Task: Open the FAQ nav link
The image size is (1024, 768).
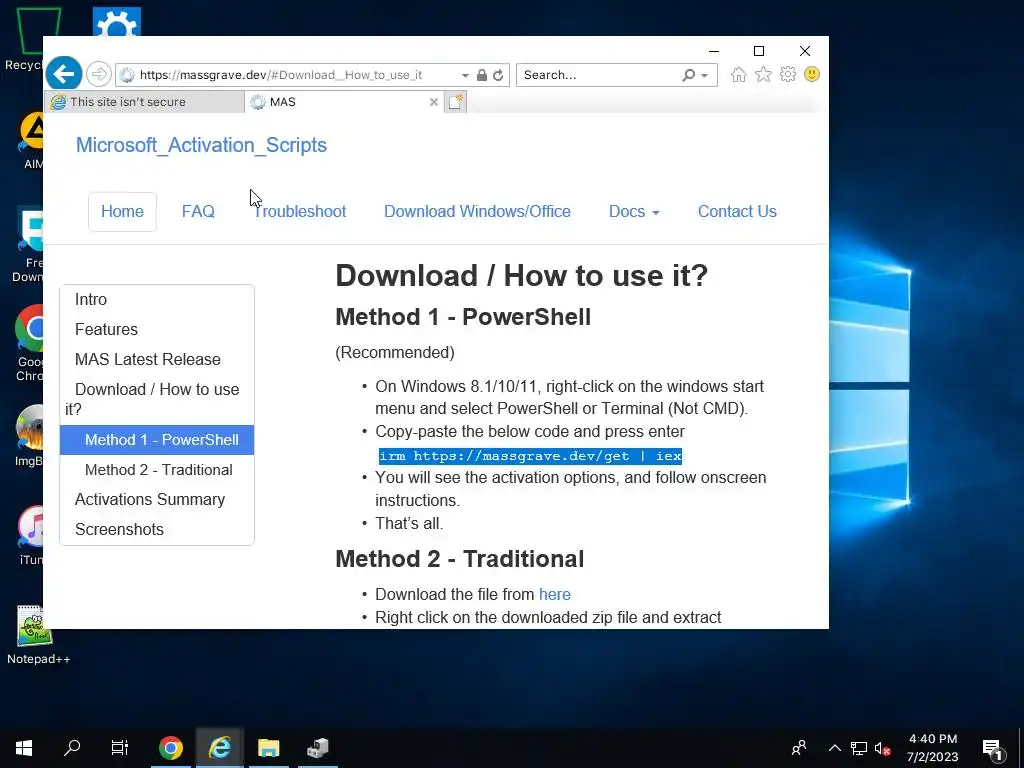Action: pyautogui.click(x=198, y=212)
